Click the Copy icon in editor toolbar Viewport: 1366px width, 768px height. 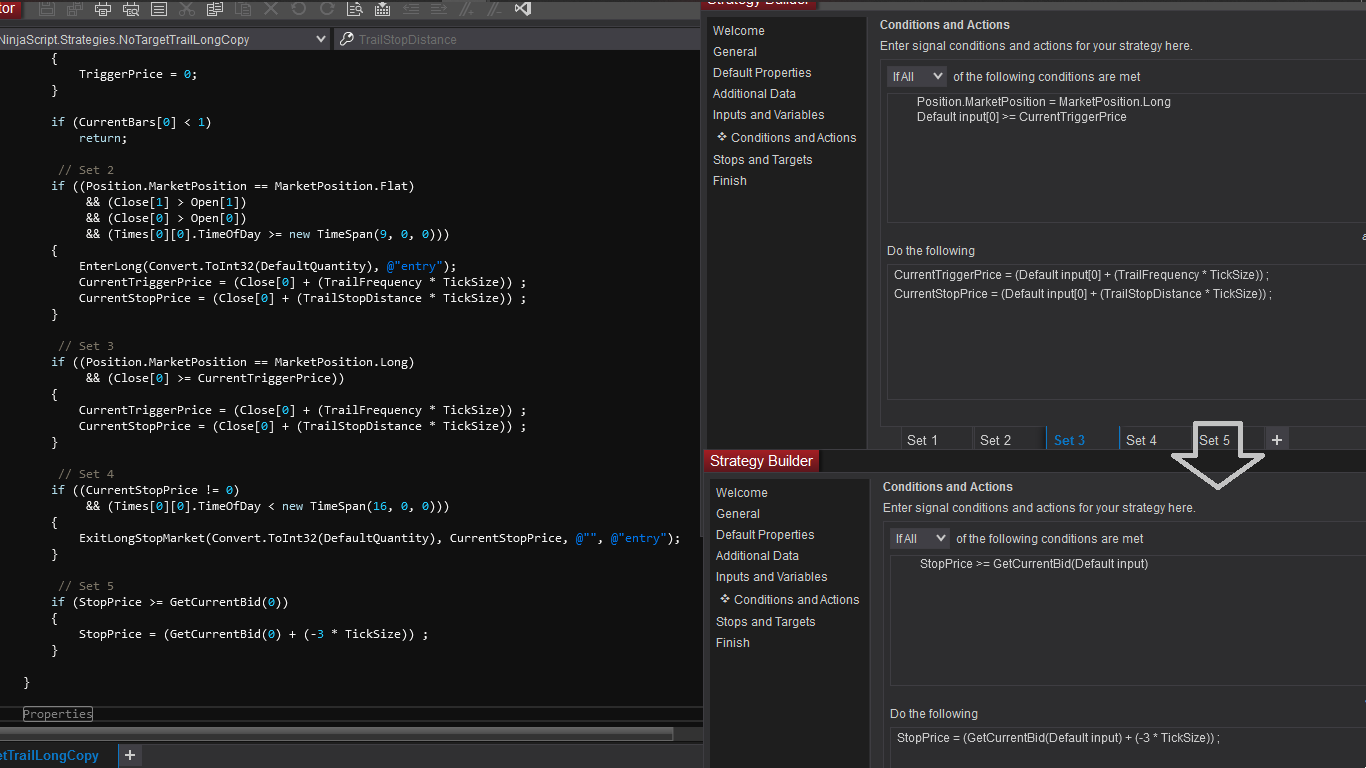214,9
